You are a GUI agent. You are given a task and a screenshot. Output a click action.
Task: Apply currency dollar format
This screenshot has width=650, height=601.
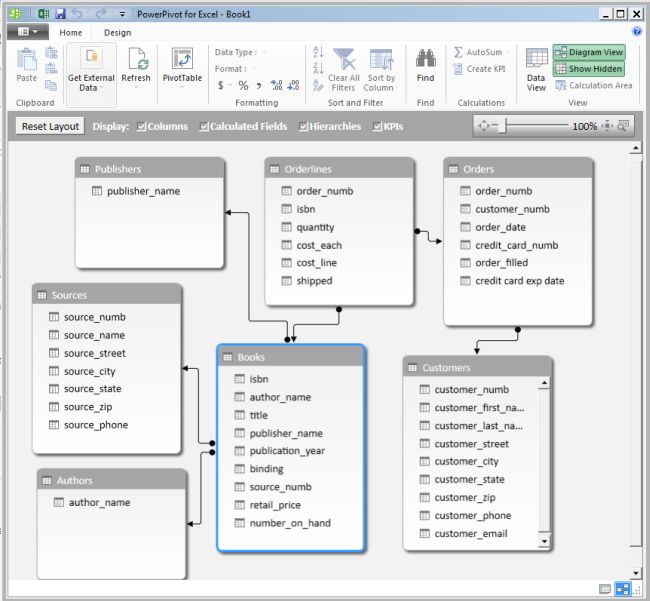(x=221, y=85)
